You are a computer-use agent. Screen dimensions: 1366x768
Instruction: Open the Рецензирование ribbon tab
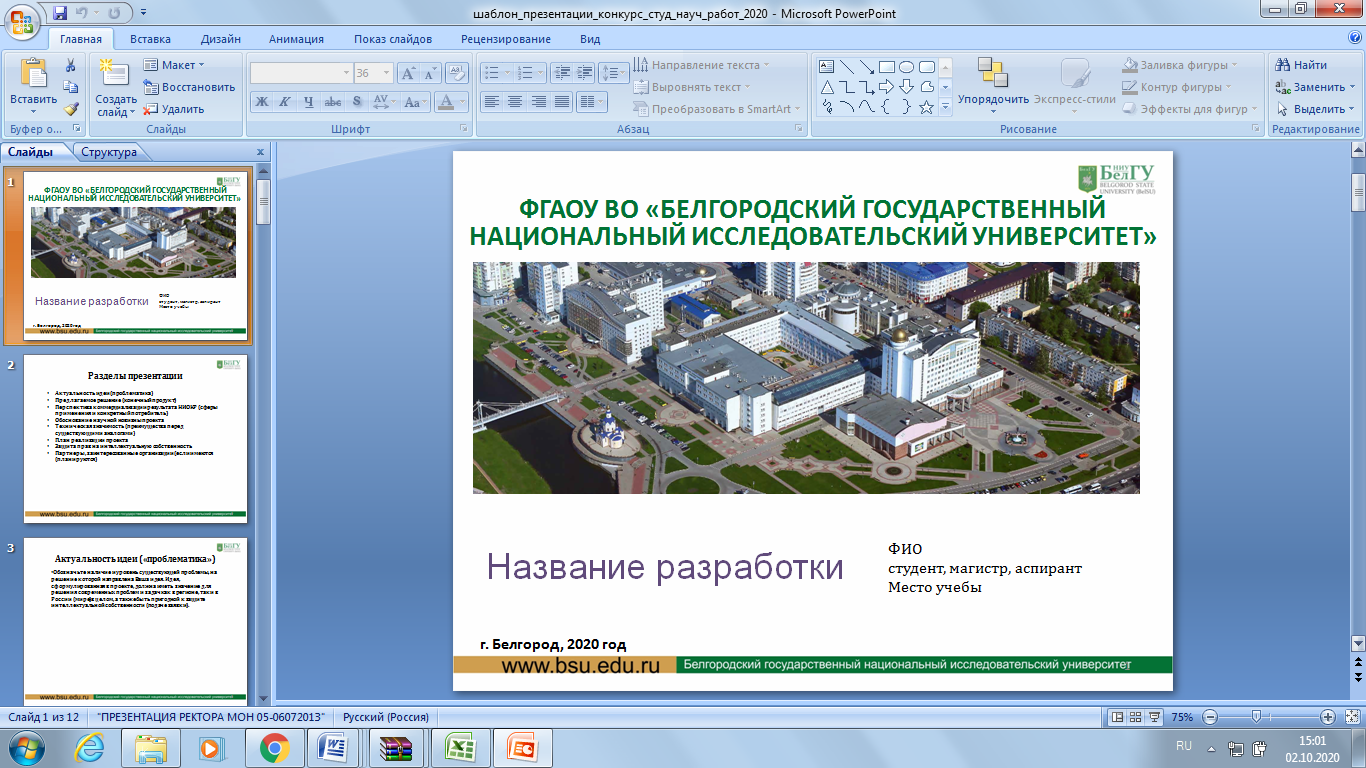(x=506, y=39)
